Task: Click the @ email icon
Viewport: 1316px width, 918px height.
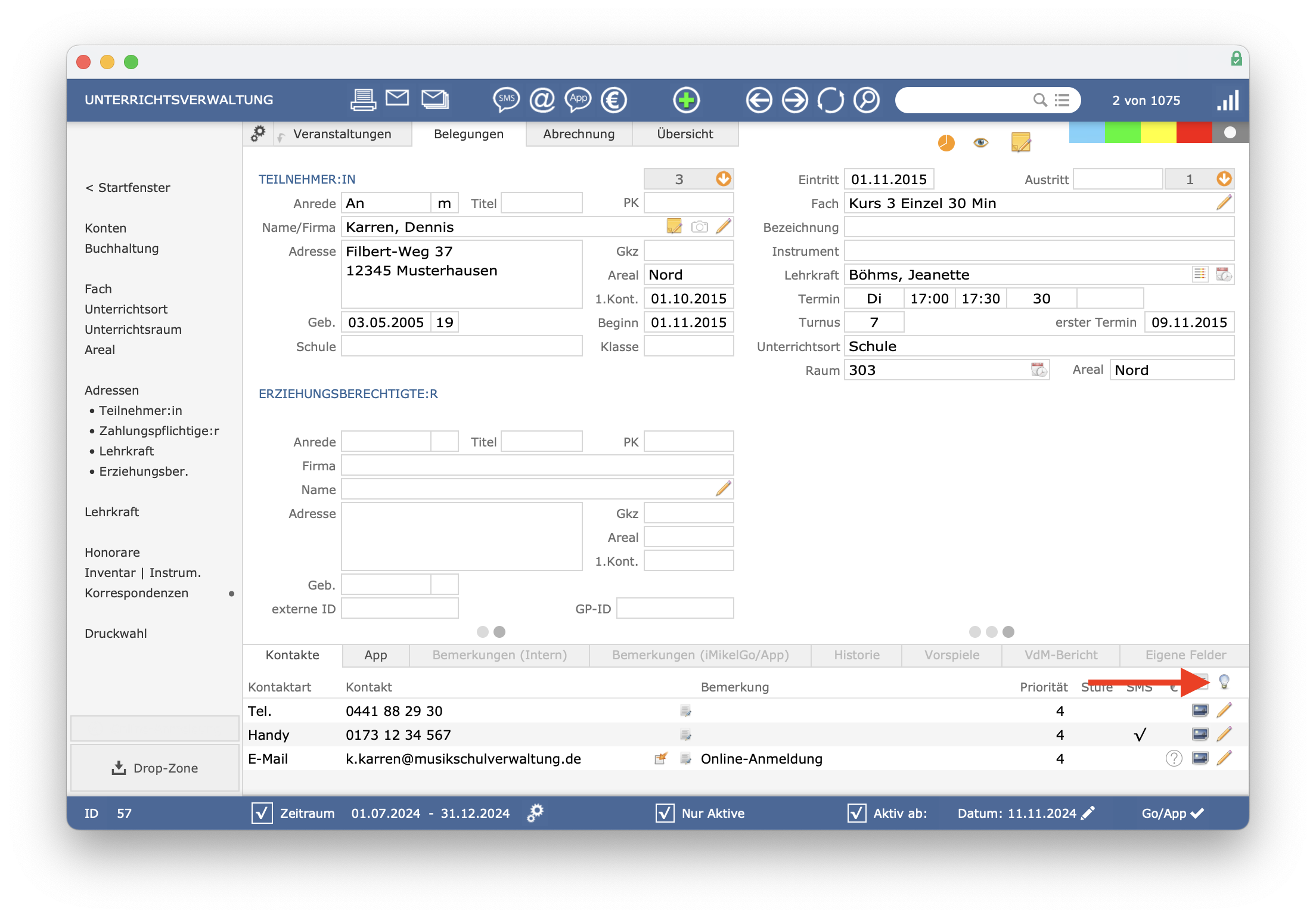Action: 542,100
